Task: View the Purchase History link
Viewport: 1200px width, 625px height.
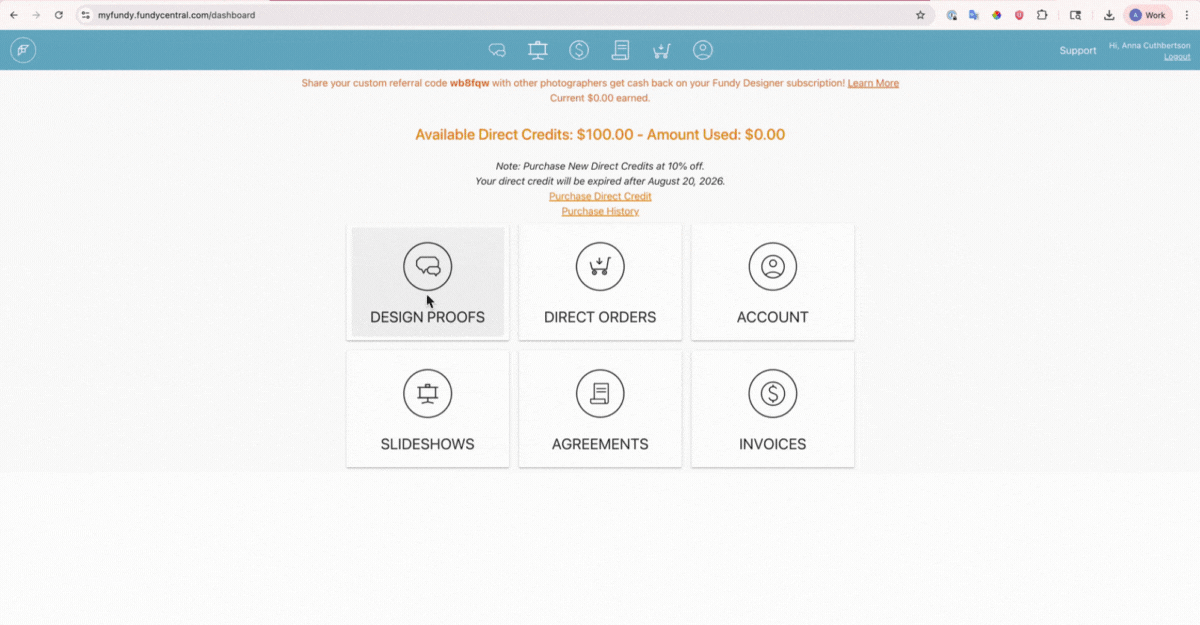Action: [600, 211]
